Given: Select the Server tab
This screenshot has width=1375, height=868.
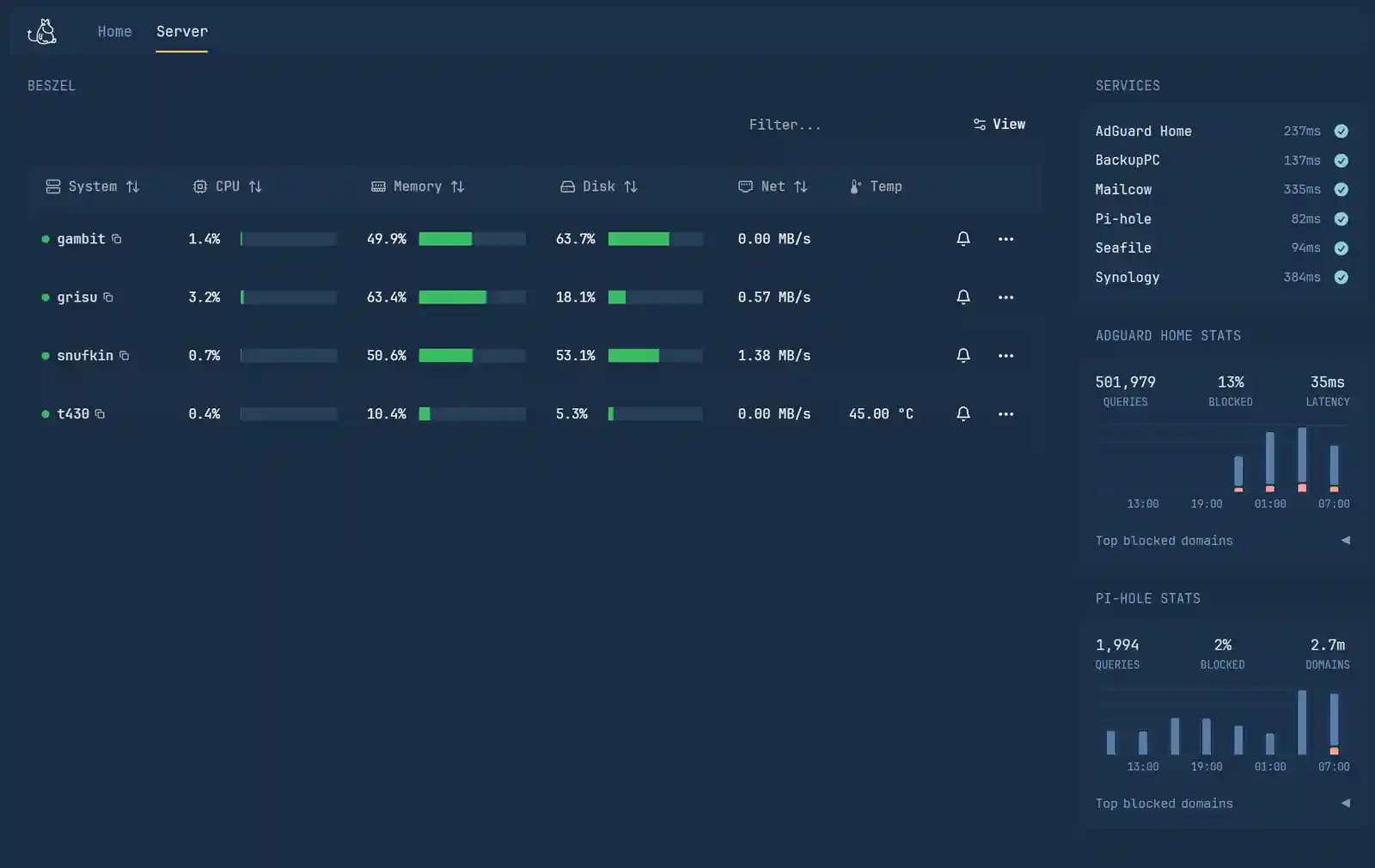Looking at the screenshot, I should [181, 32].
